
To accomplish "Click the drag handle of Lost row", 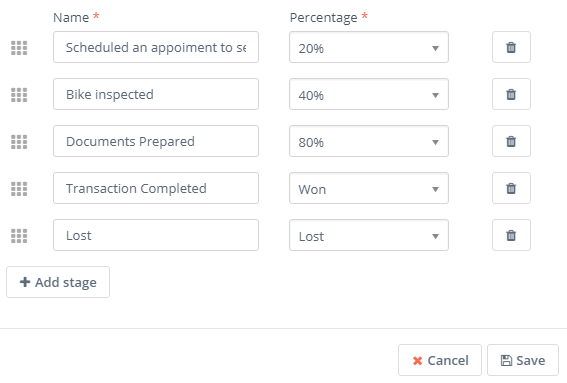I will coord(19,236).
